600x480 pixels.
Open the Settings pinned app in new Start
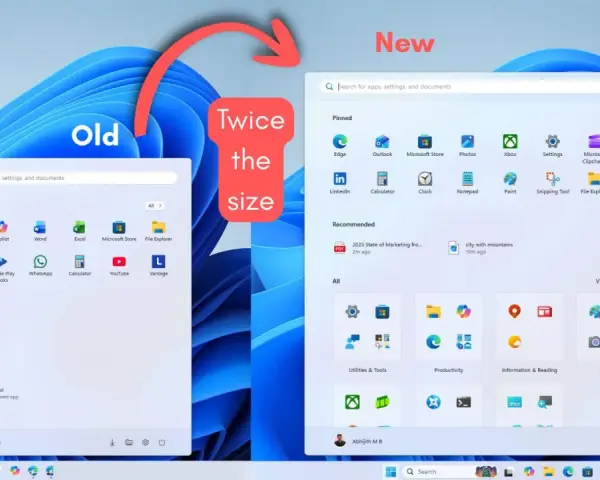(x=552, y=145)
